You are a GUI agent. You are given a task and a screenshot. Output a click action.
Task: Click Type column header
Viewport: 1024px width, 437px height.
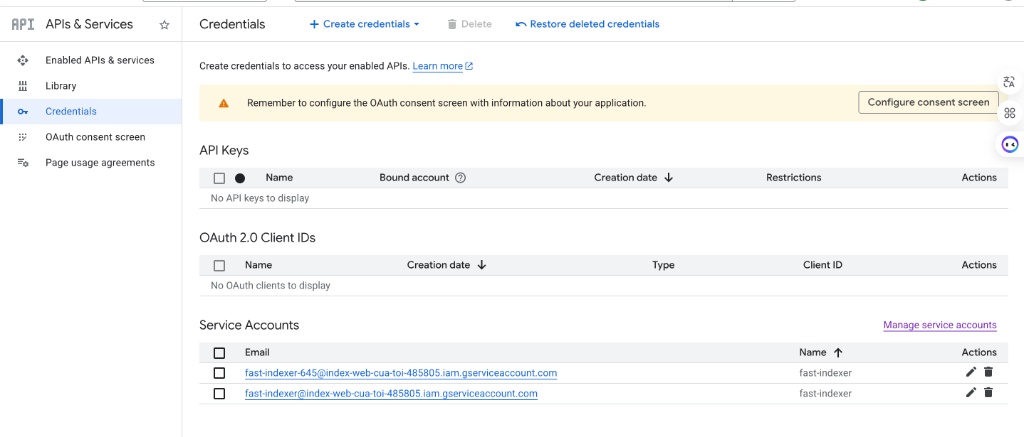click(663, 265)
